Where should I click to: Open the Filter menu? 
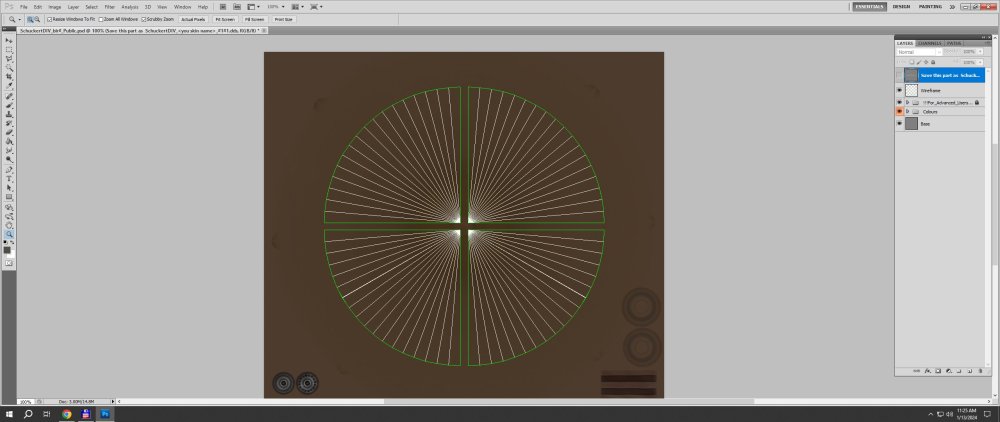(x=109, y=7)
